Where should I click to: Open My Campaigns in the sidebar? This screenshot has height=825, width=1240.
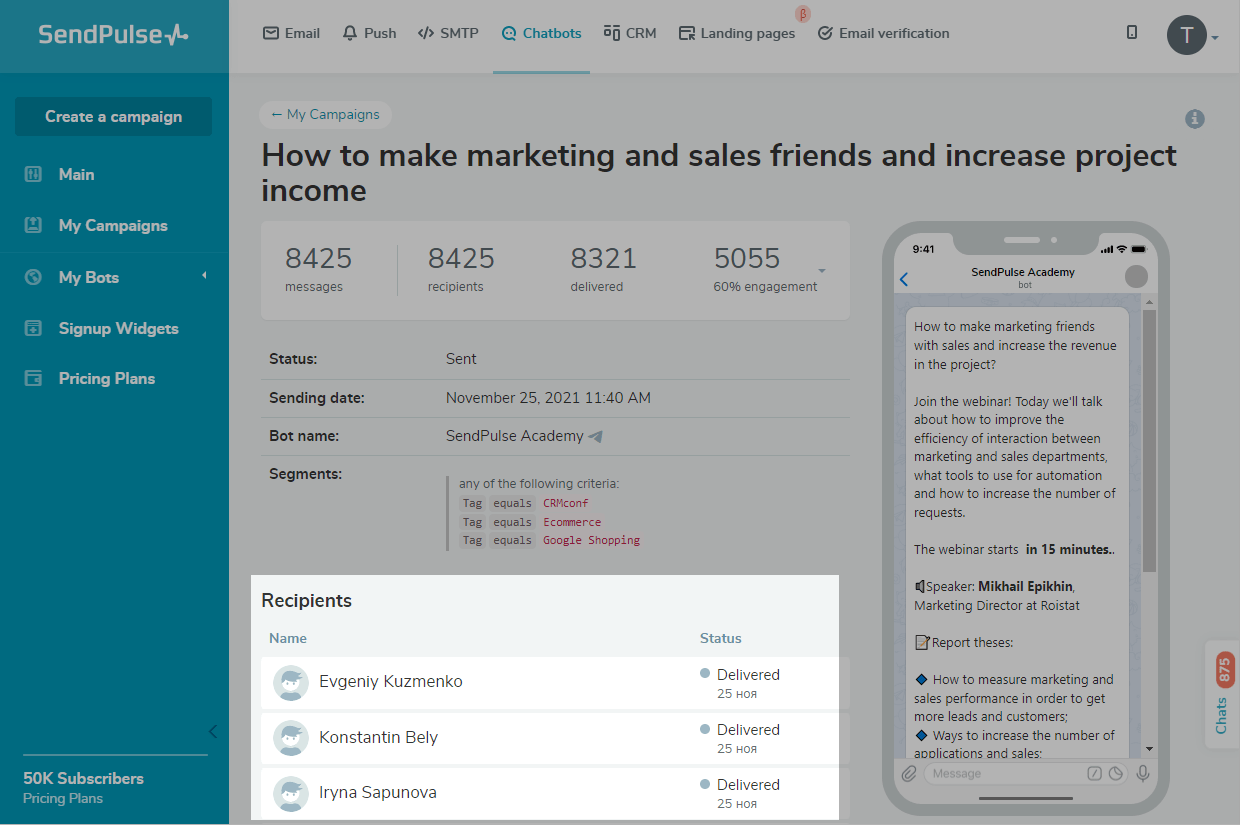pos(113,225)
